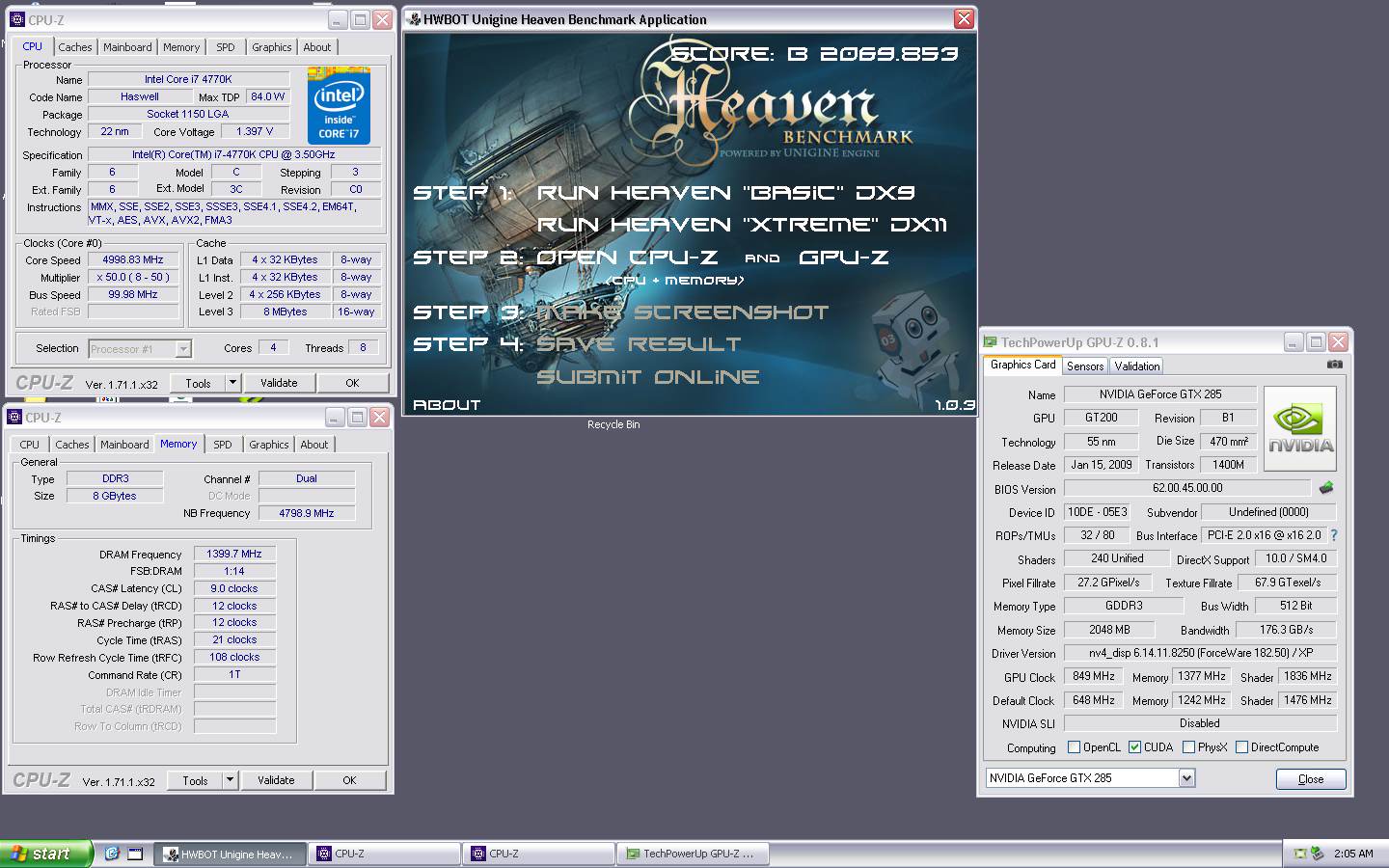The width and height of the screenshot is (1389, 868).
Task: Click the Driver Version field in GPU-Z
Action: pyautogui.click(x=1201, y=653)
